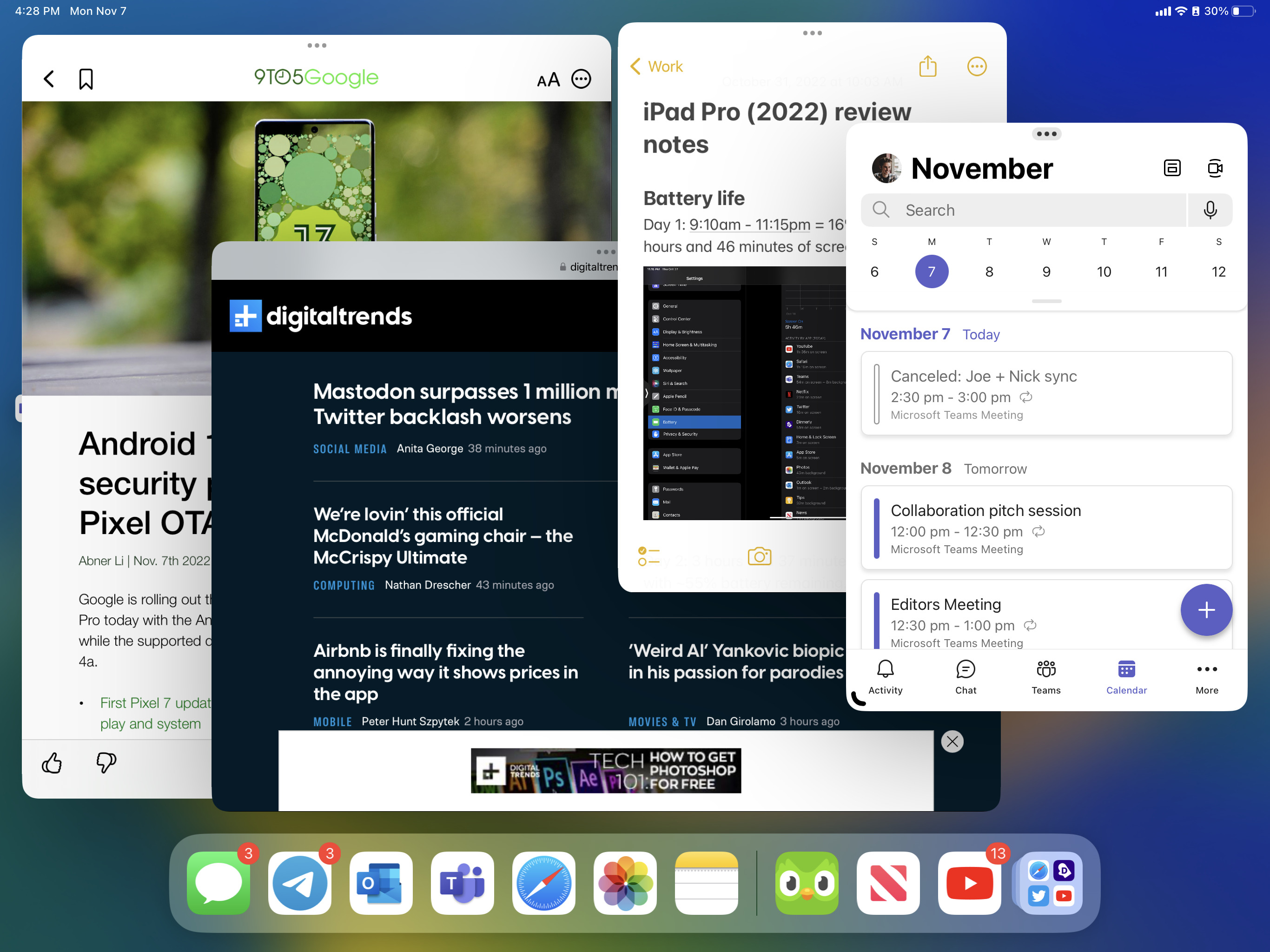Open the share button in Notes
The height and width of the screenshot is (952, 1270).
coord(927,67)
